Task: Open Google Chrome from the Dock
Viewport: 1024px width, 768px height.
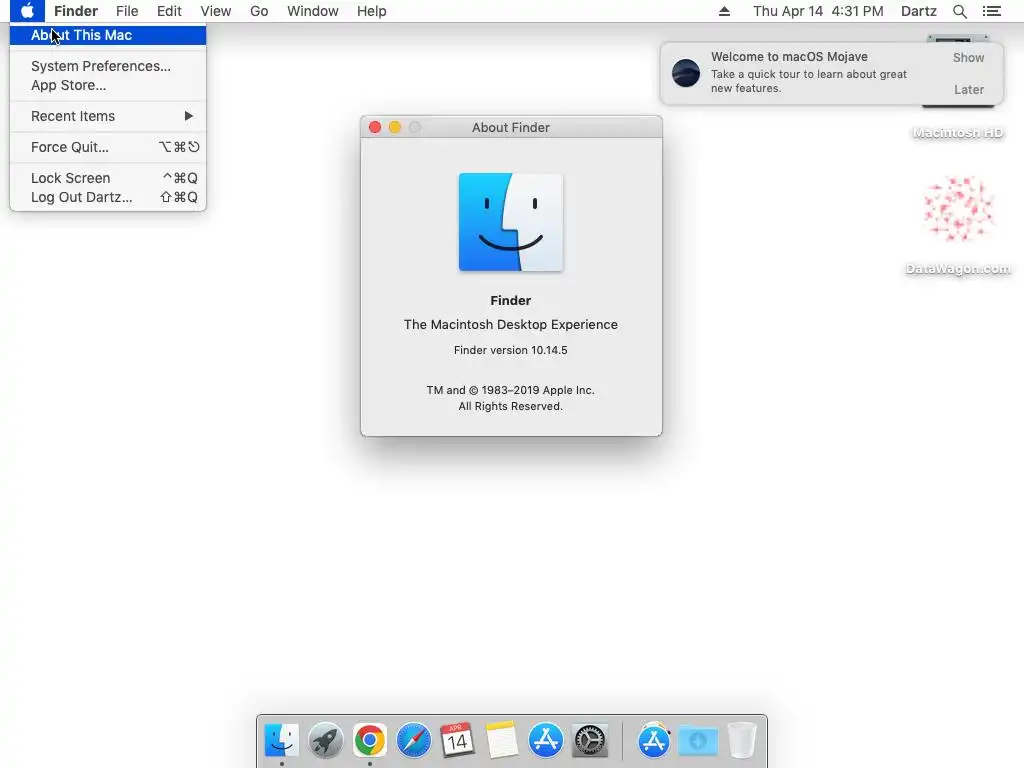Action: tap(370, 741)
